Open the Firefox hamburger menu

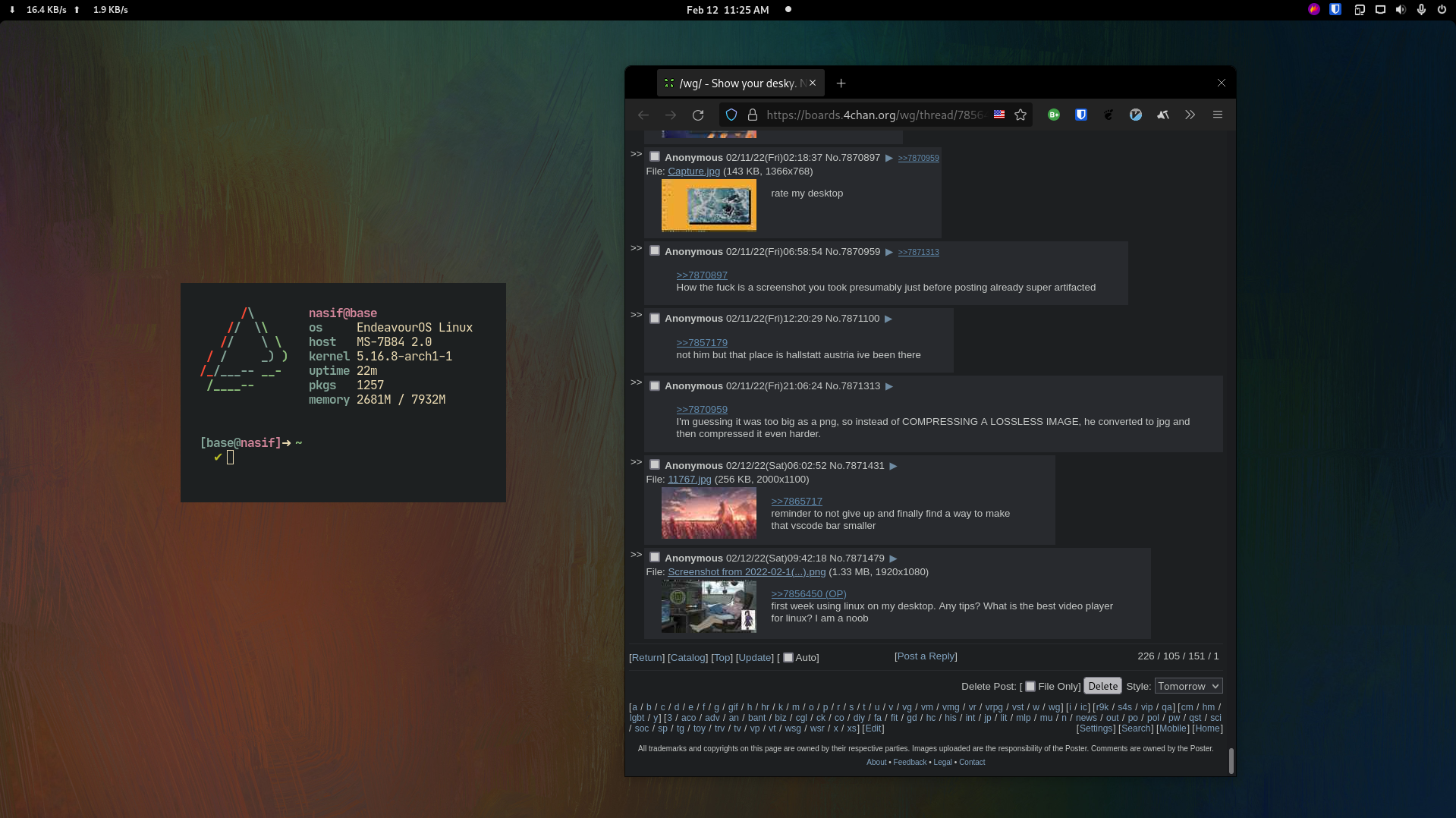tap(1218, 115)
